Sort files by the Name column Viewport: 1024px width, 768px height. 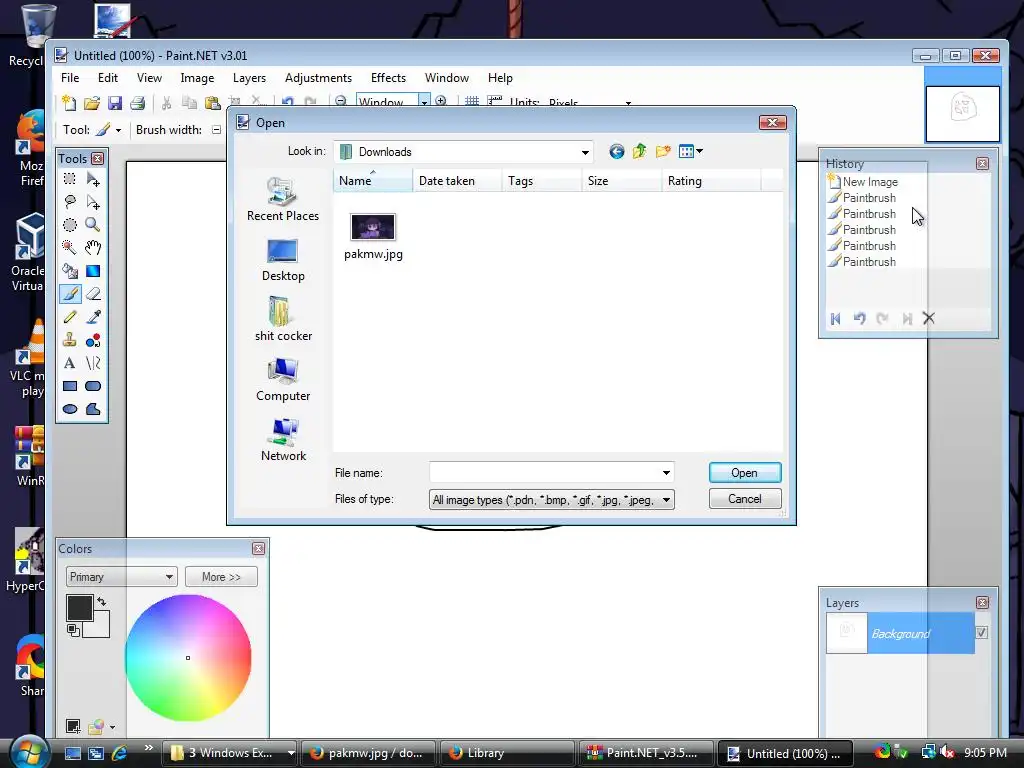pyautogui.click(x=373, y=181)
